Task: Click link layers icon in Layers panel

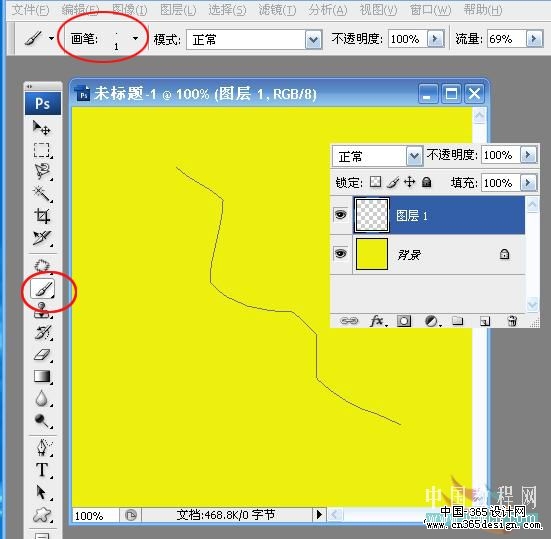Action: click(x=349, y=320)
